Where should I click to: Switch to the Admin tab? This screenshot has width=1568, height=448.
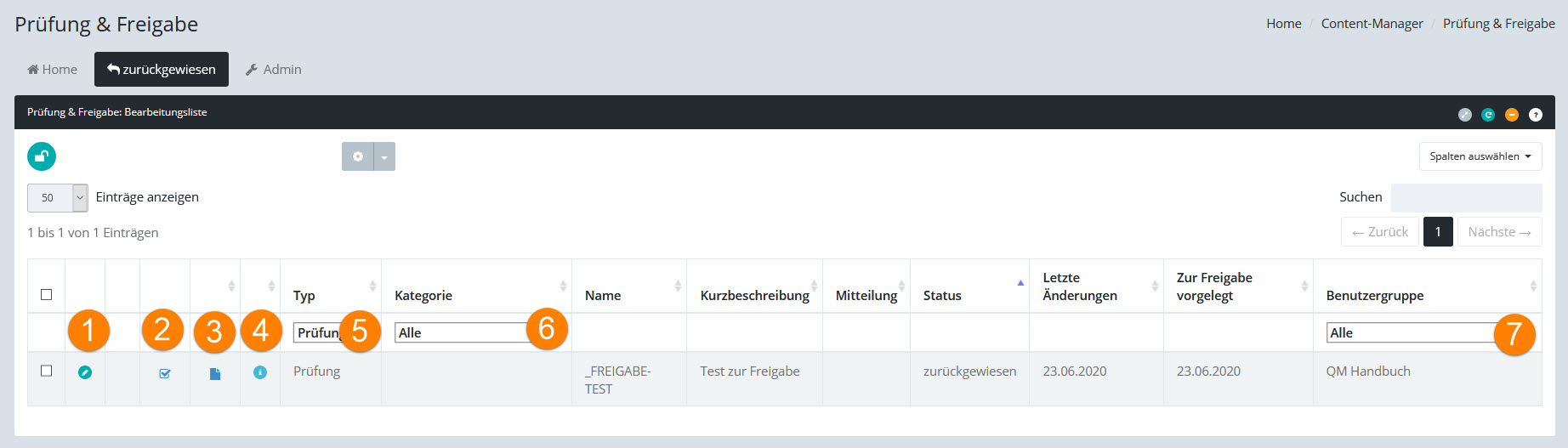274,70
